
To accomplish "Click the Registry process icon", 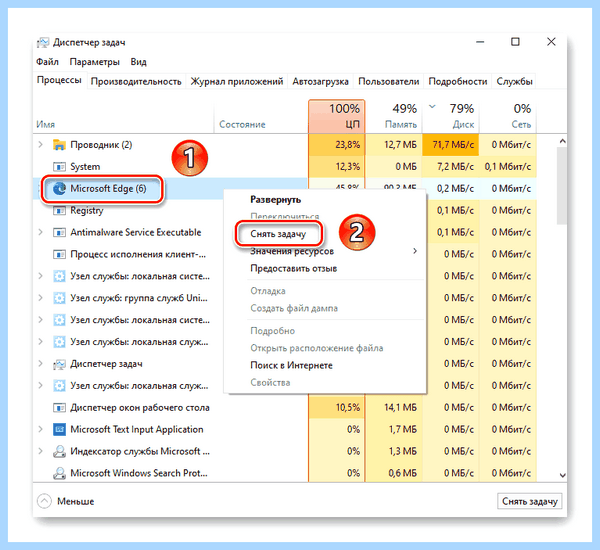I will 59,211.
